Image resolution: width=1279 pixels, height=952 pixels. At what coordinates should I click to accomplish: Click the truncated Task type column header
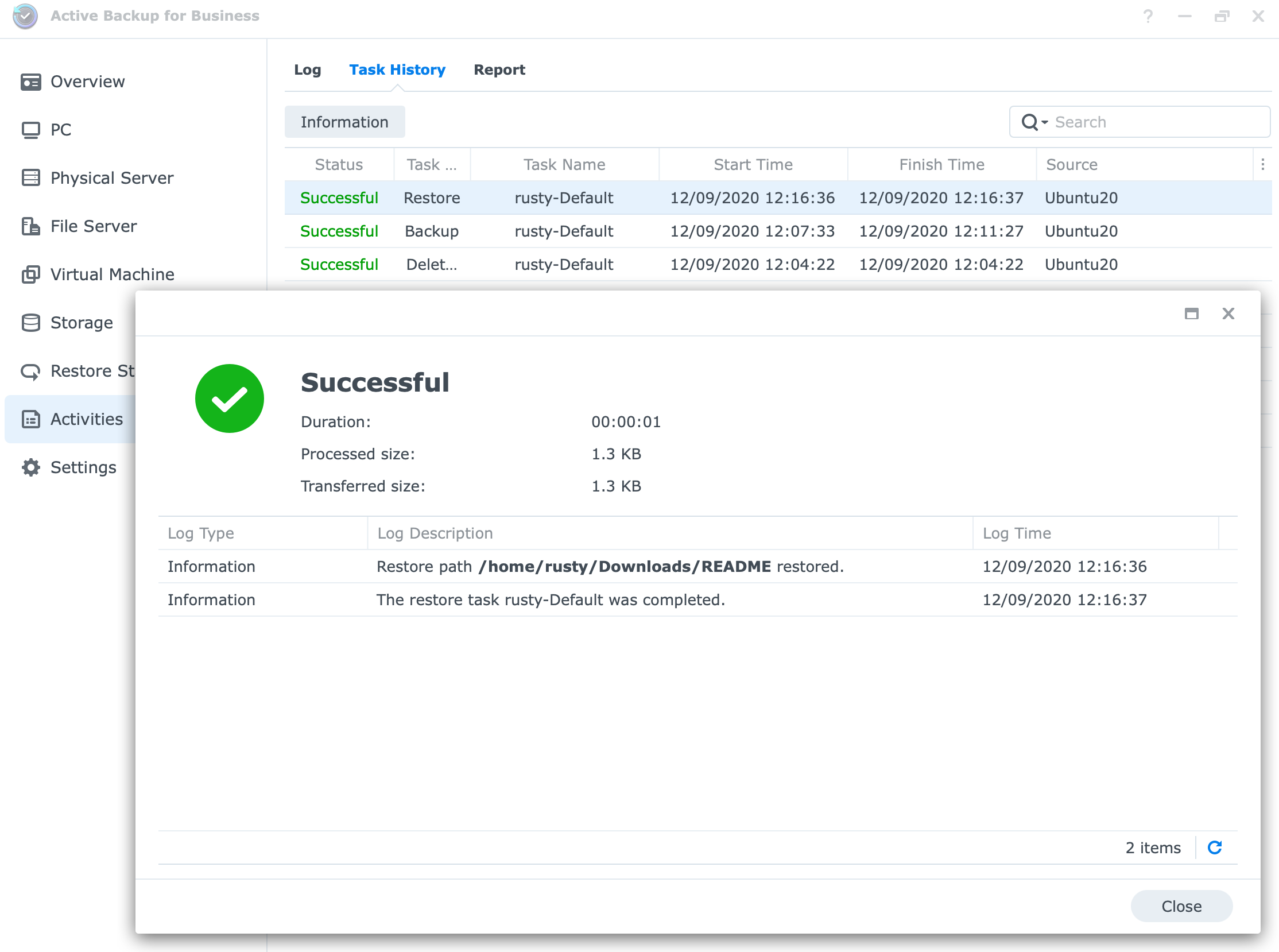pyautogui.click(x=432, y=164)
